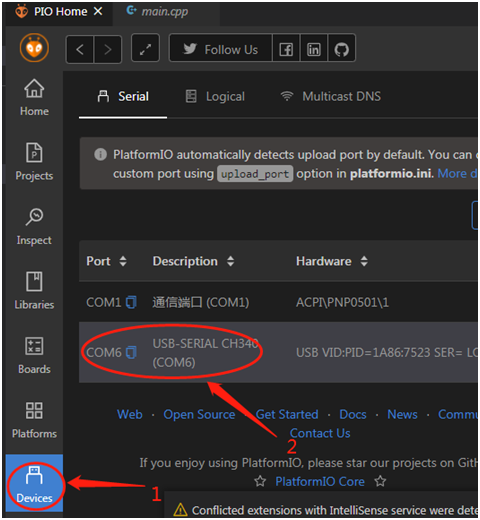Open the Devices sidebar page
The width and height of the screenshot is (480, 520).
click(x=34, y=483)
